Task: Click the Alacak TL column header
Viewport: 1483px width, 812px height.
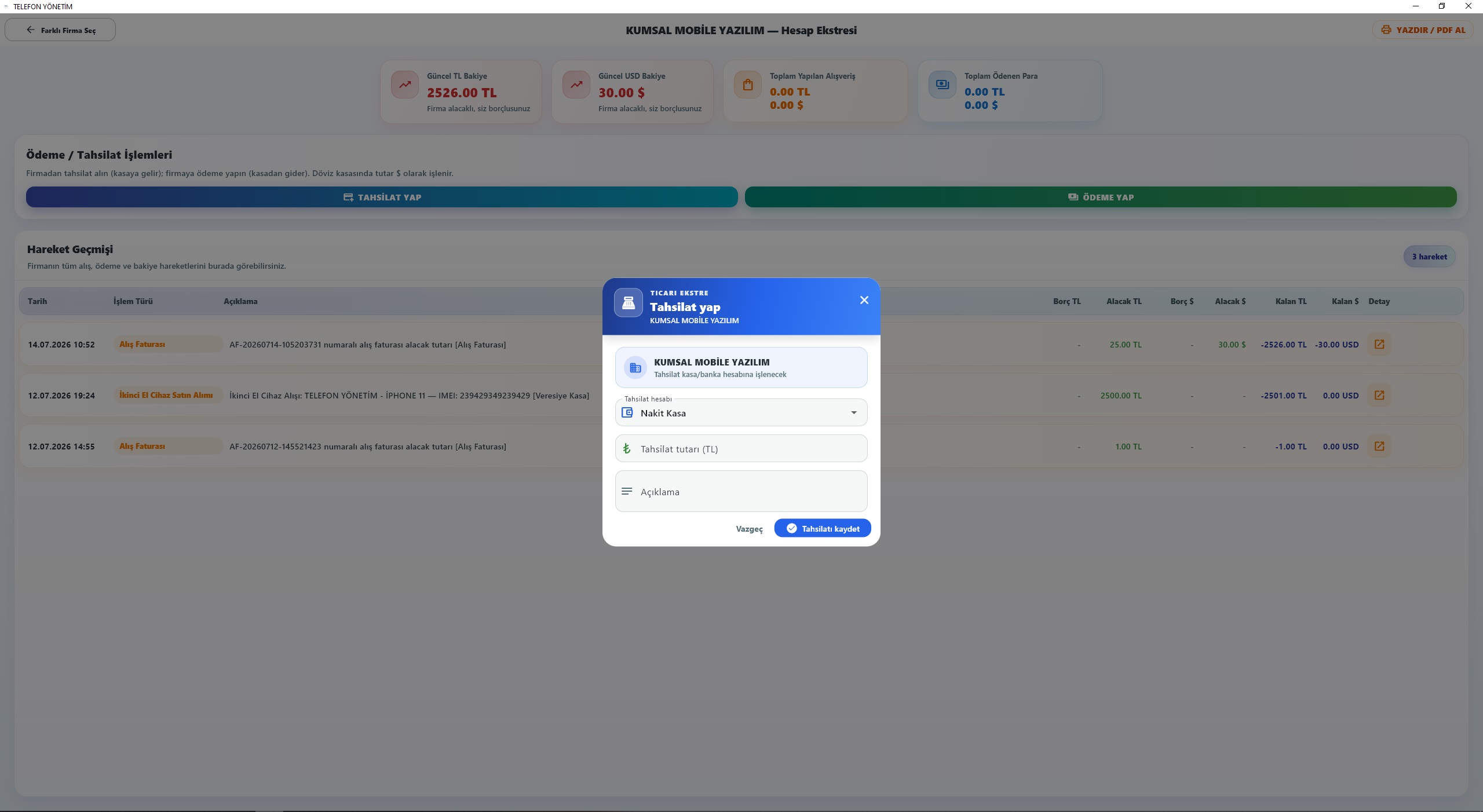Action: (x=1124, y=301)
